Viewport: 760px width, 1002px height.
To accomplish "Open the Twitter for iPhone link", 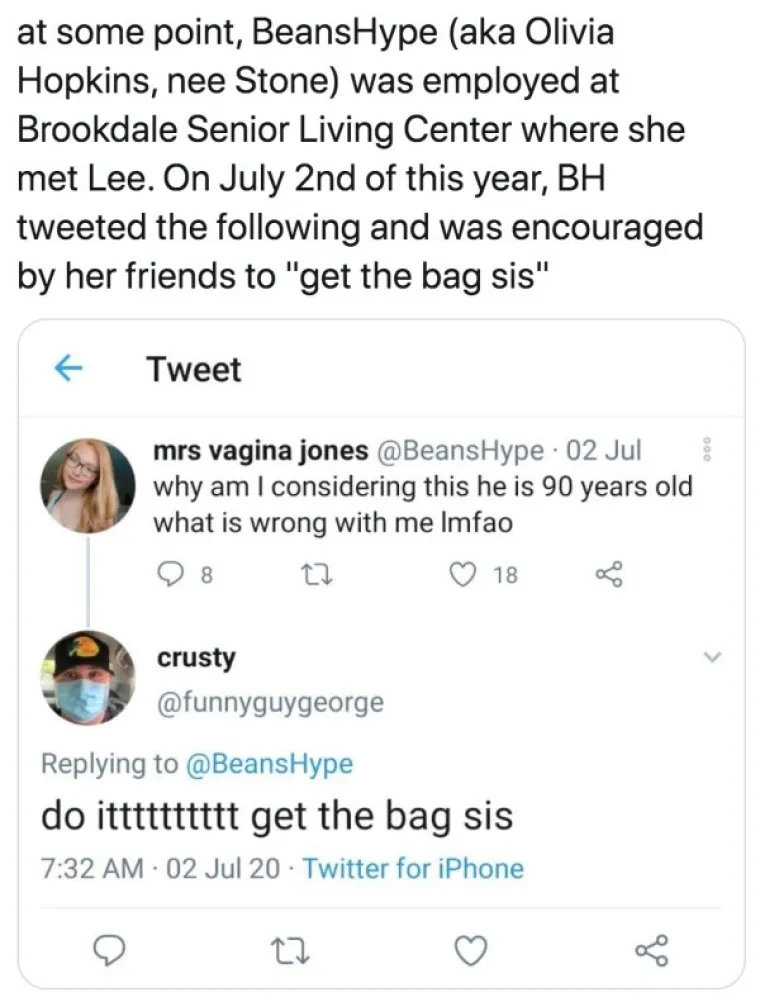I will (x=413, y=867).
